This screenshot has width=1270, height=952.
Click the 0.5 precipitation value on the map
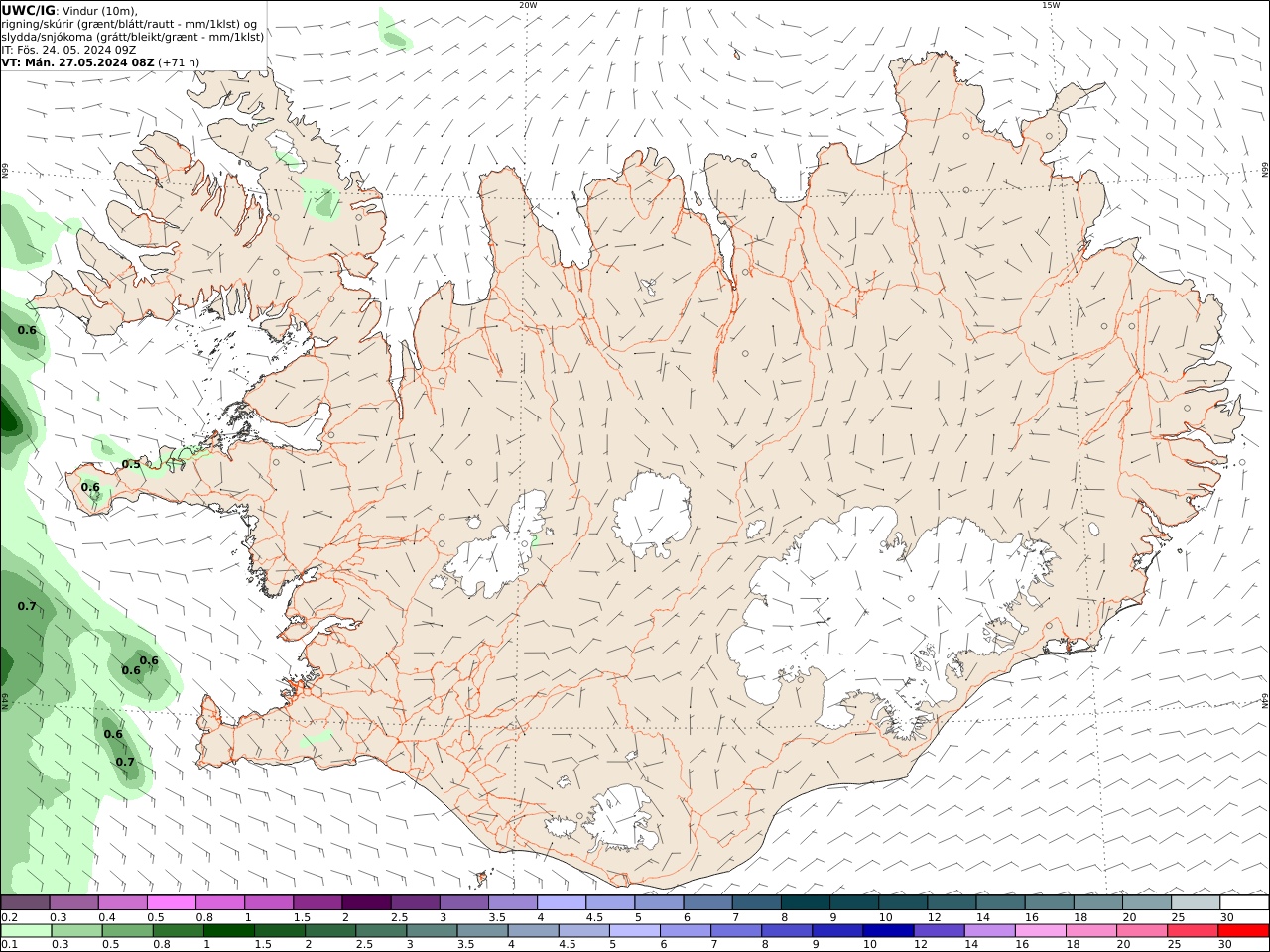click(x=131, y=464)
